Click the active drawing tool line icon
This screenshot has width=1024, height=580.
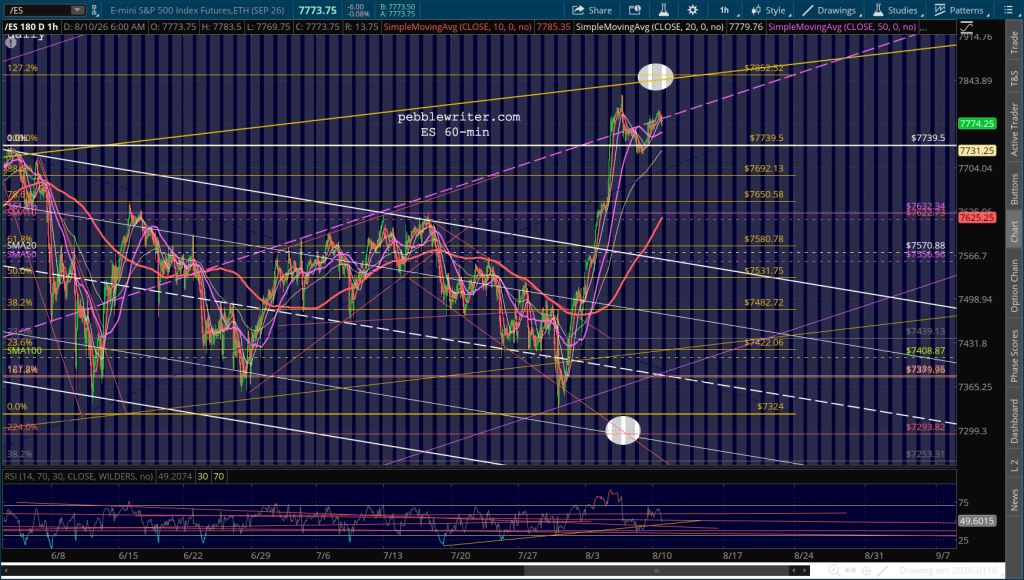883,570
